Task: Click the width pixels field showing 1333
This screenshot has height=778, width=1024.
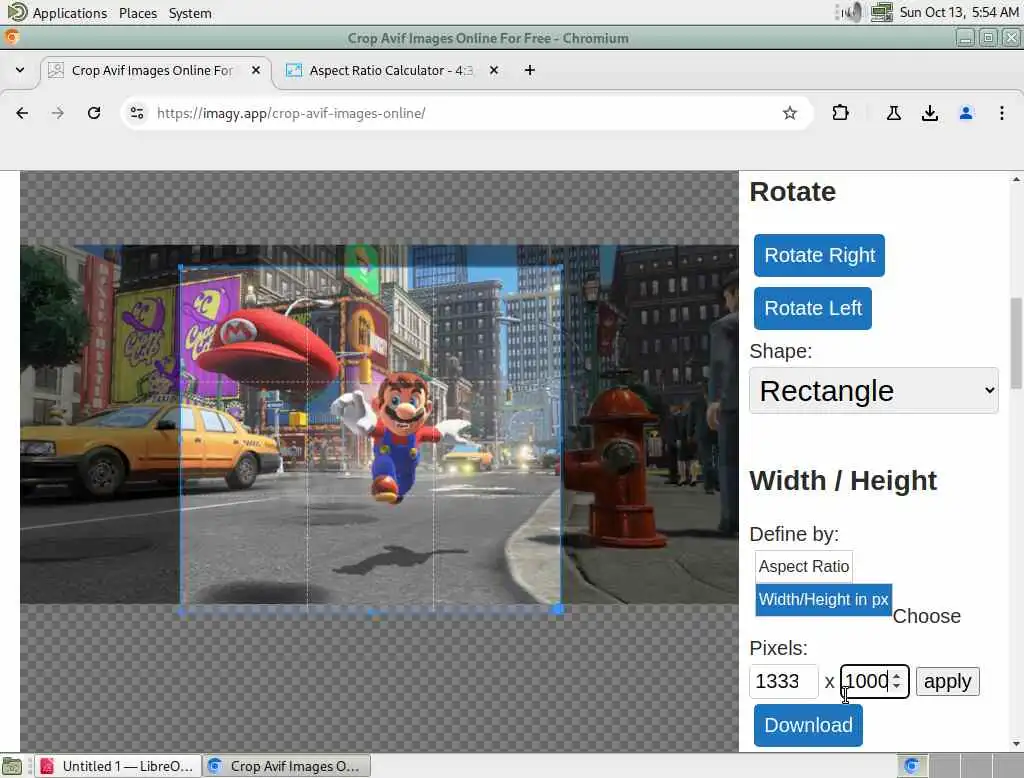Action: click(783, 681)
